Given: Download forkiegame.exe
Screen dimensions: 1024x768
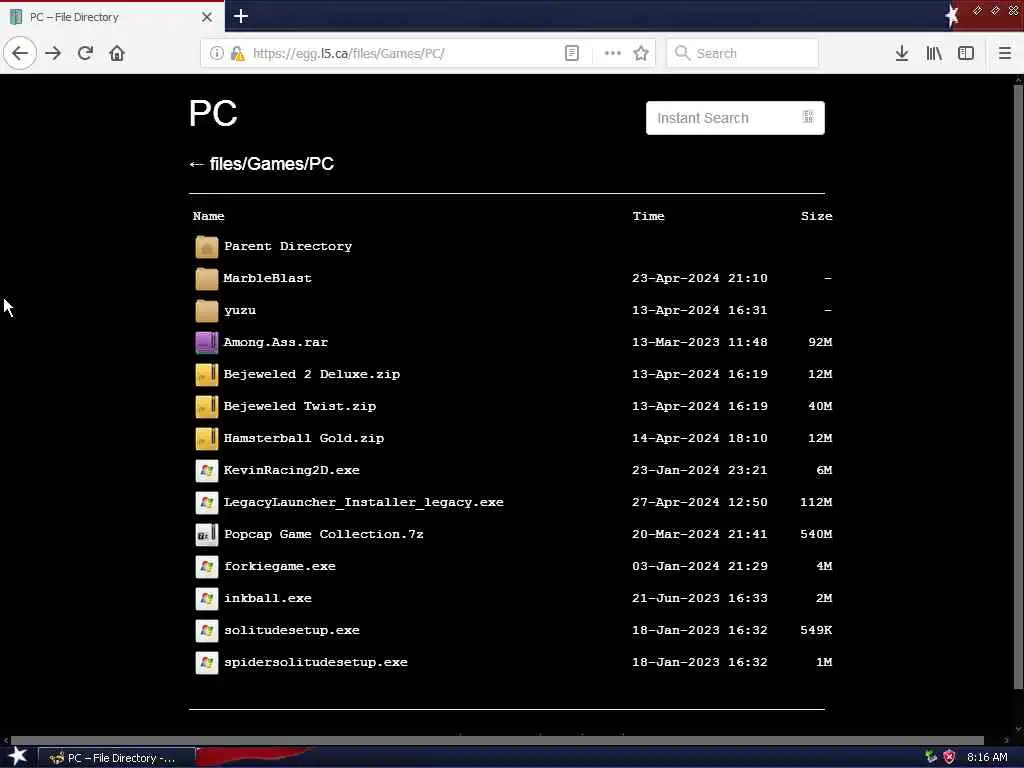Looking at the screenshot, I should tap(280, 566).
